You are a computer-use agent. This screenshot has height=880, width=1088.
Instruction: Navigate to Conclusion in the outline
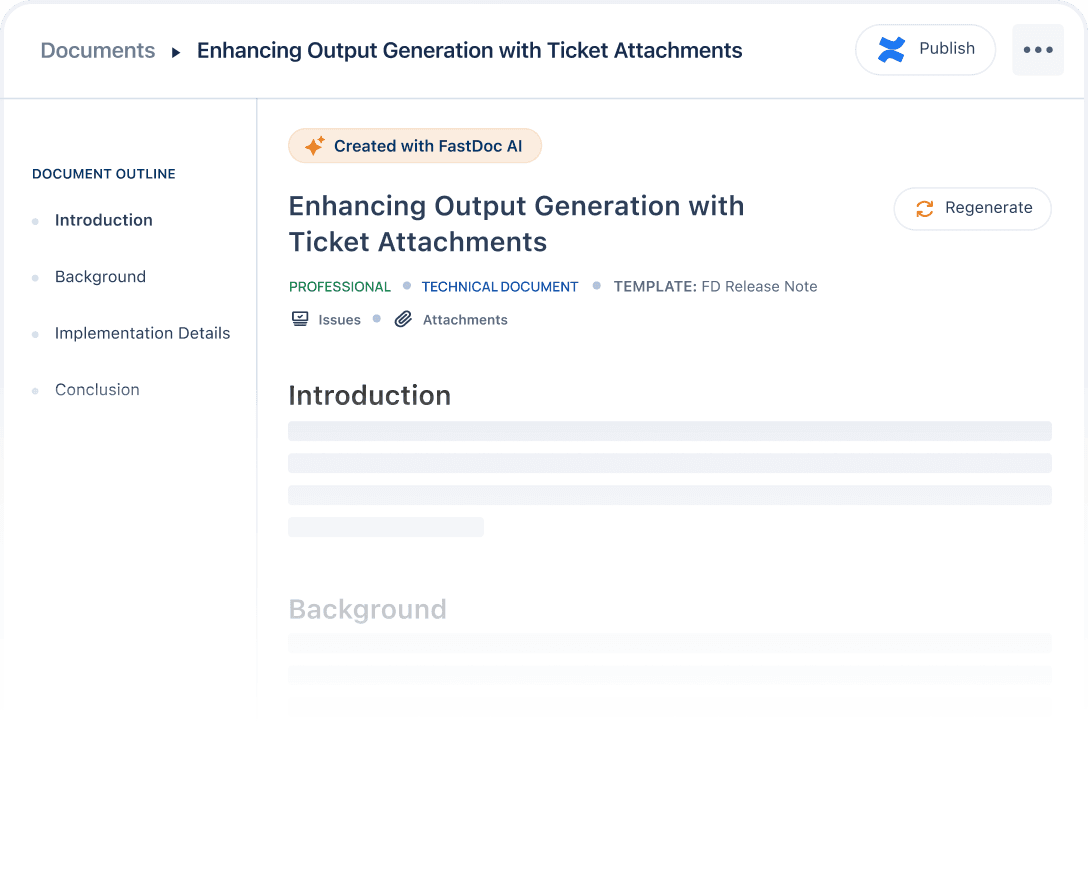pyautogui.click(x=97, y=390)
